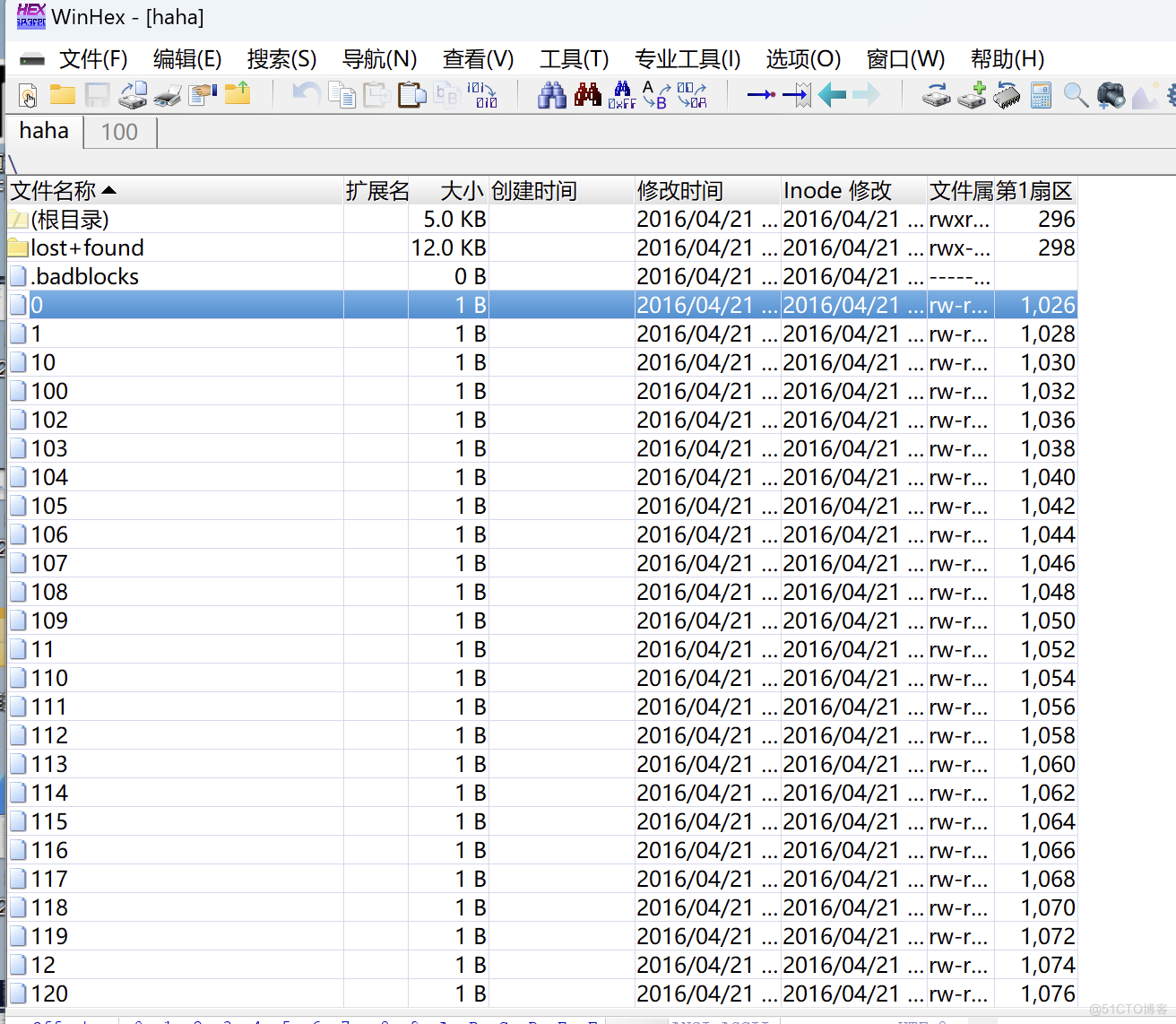Open the 编辑(E) menu
Image resolution: width=1176 pixels, height=1024 pixels.
coord(187,59)
